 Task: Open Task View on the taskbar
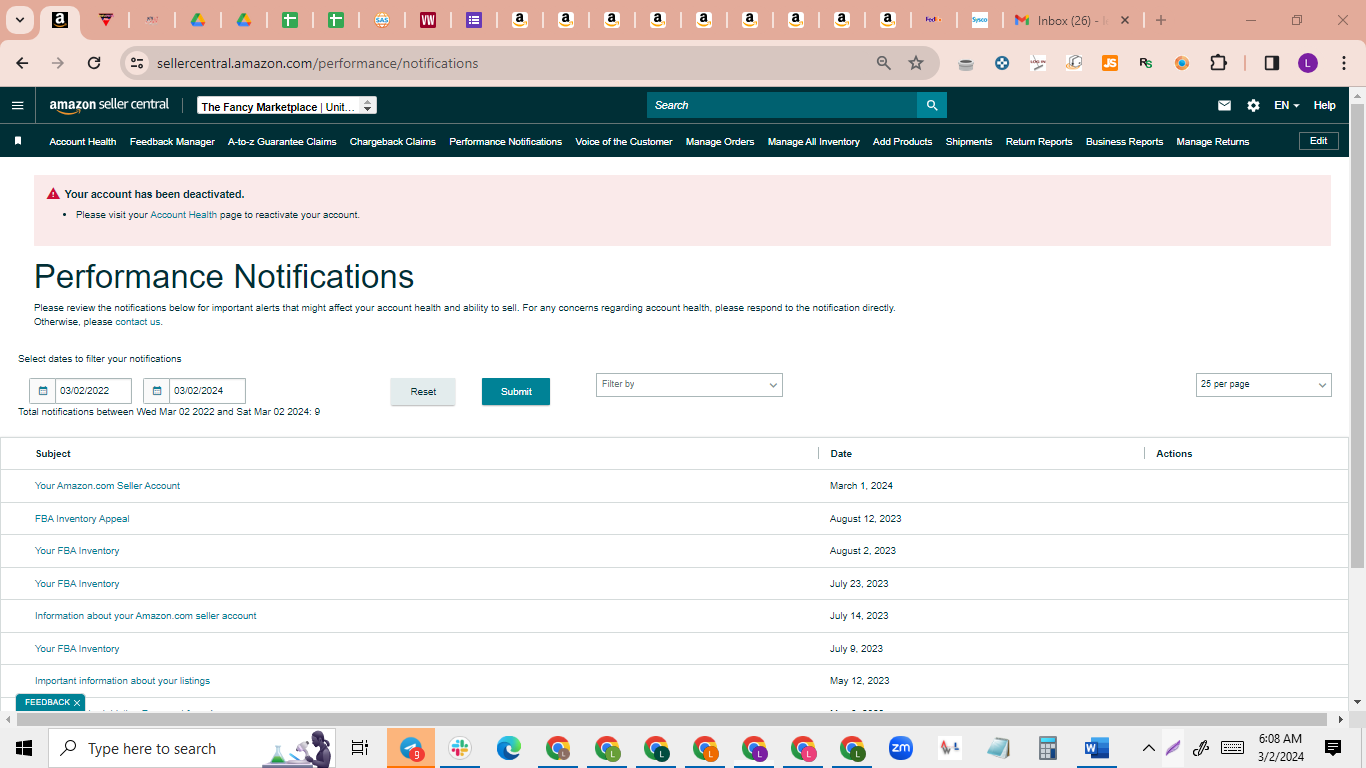[360, 748]
